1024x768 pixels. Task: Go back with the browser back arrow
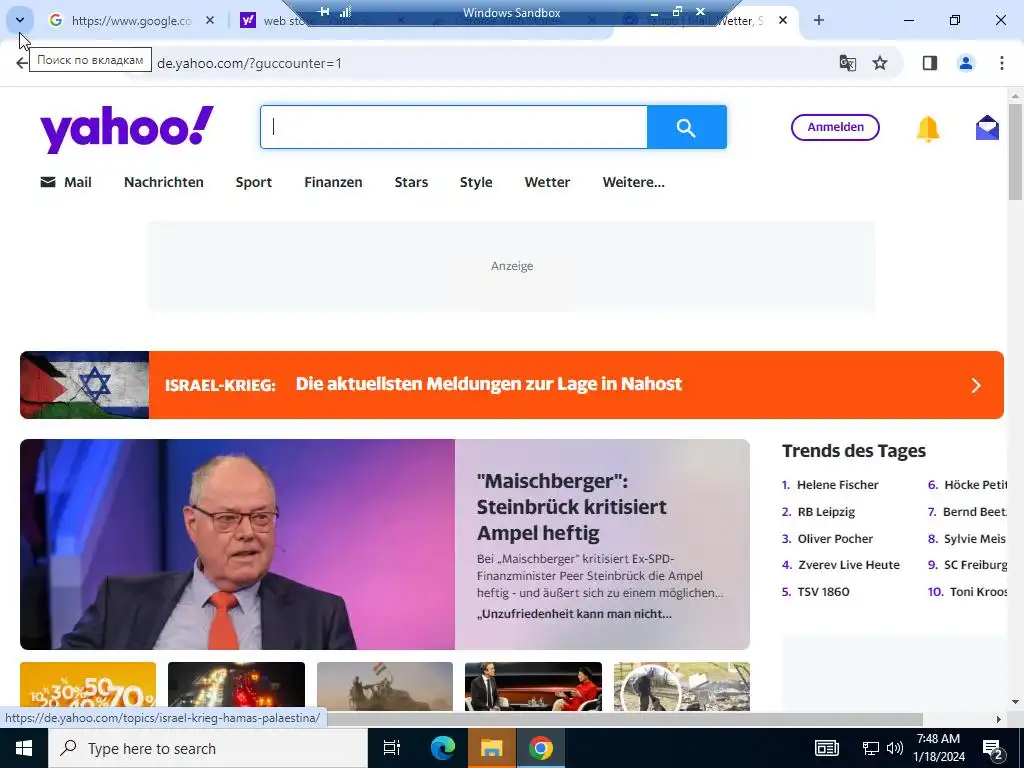point(22,63)
